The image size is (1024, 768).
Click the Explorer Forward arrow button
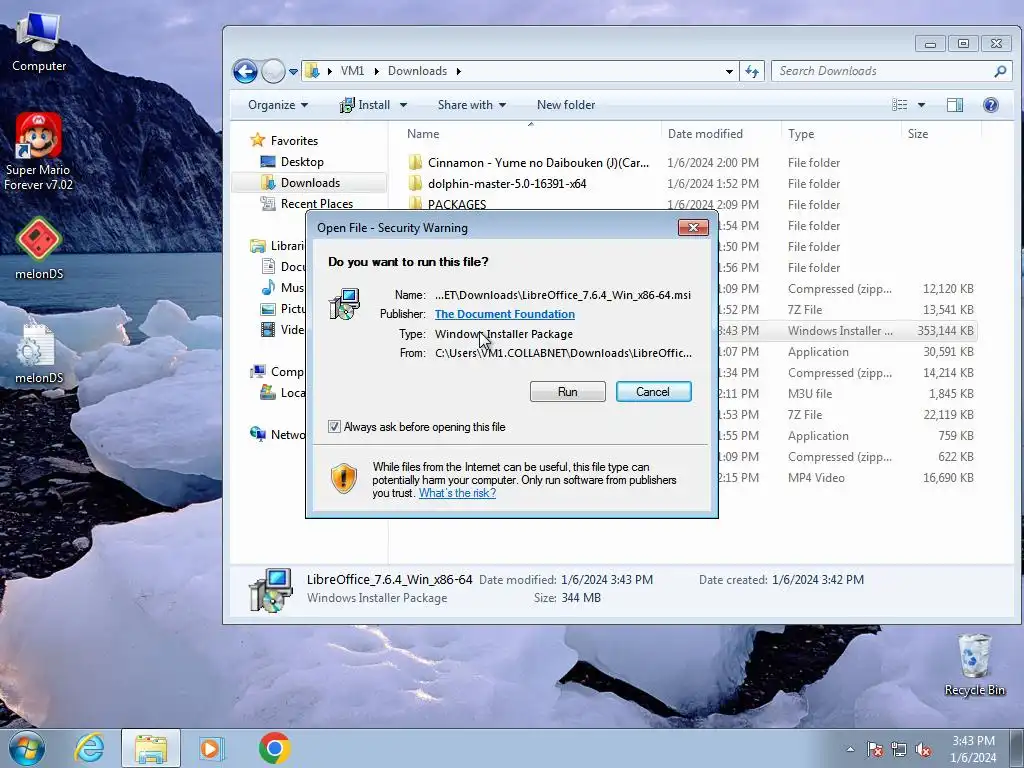[x=273, y=71]
